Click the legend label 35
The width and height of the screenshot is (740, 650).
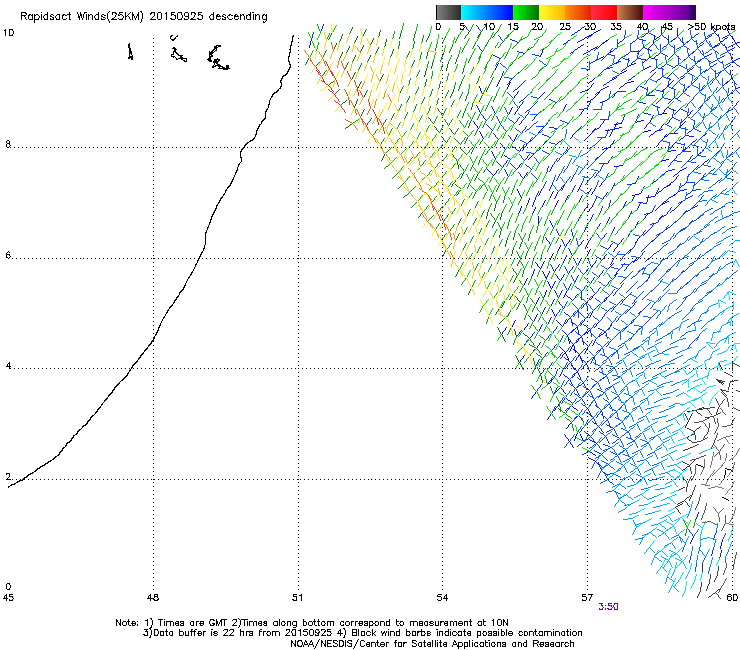[x=616, y=27]
